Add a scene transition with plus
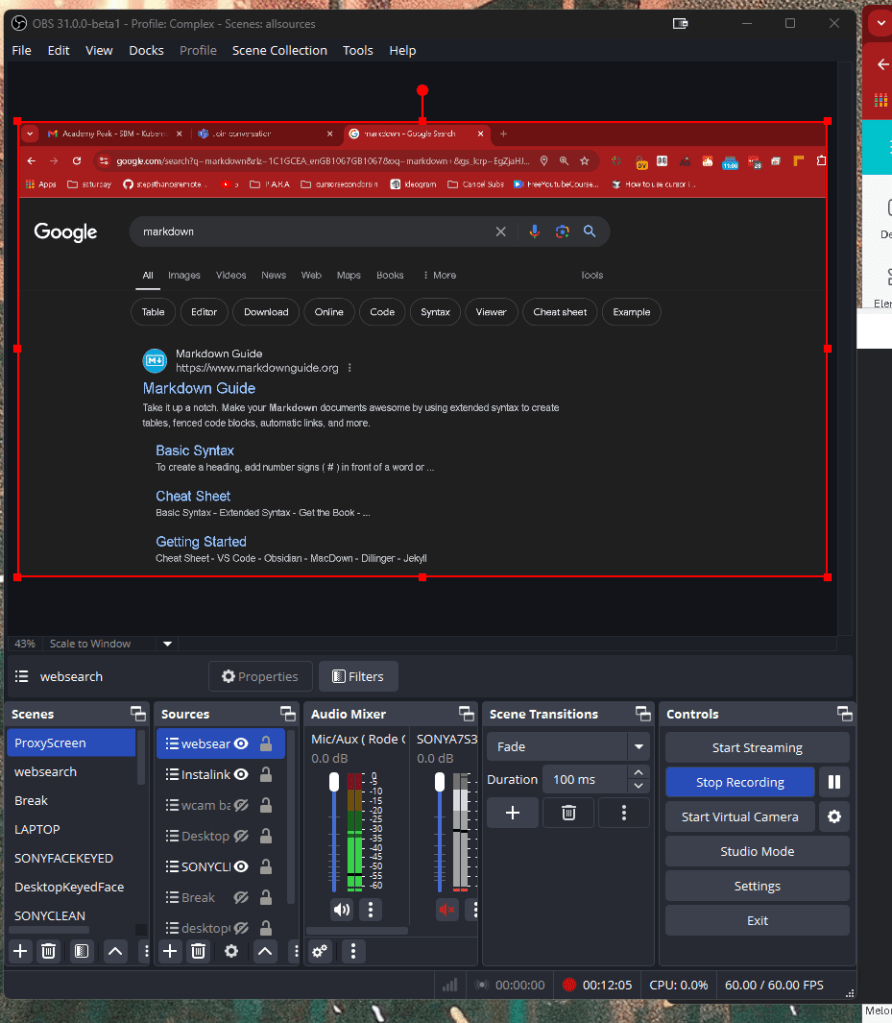 [x=513, y=812]
